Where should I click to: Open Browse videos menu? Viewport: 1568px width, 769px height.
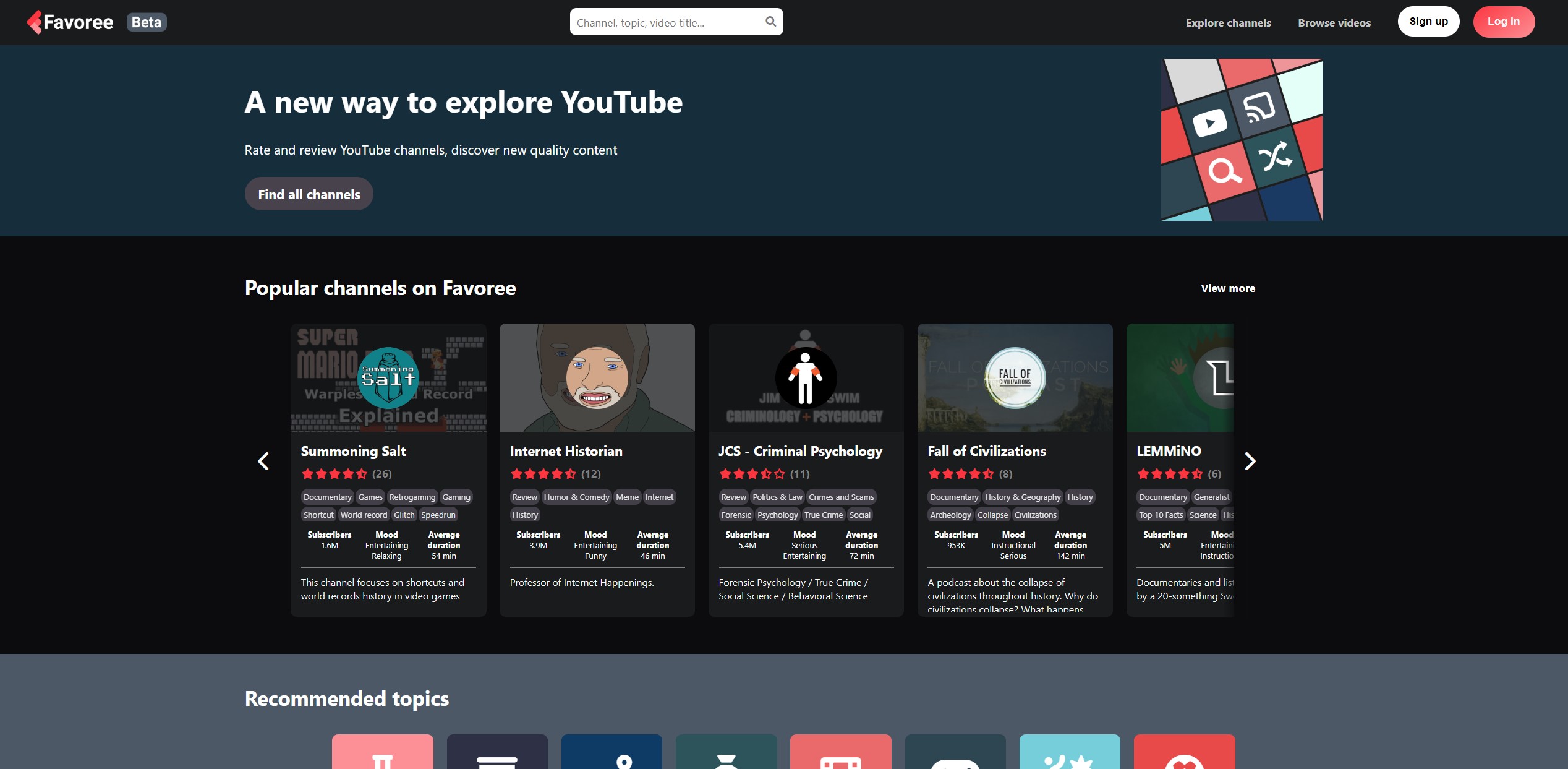pos(1334,23)
